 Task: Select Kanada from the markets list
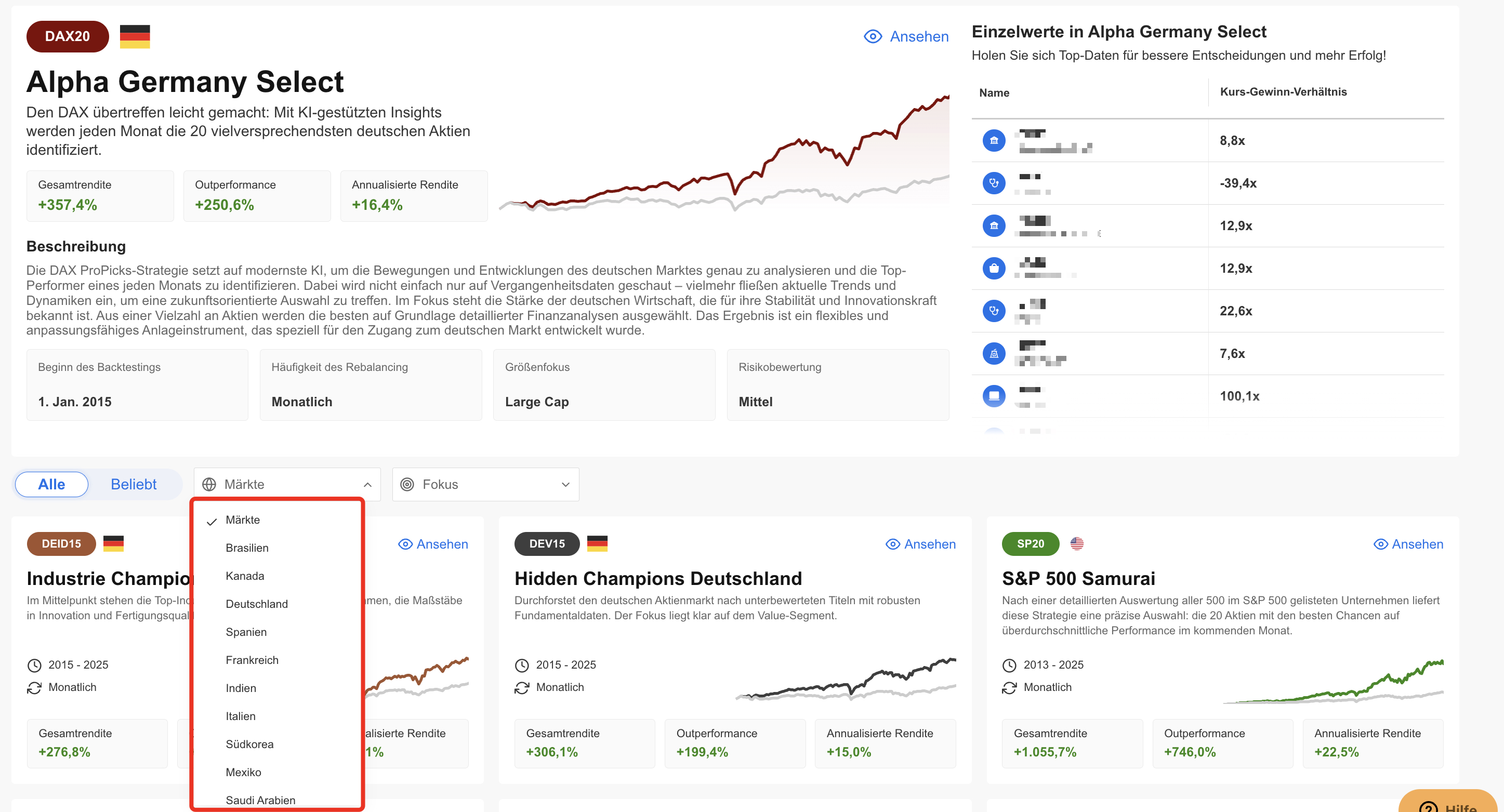click(x=277, y=576)
